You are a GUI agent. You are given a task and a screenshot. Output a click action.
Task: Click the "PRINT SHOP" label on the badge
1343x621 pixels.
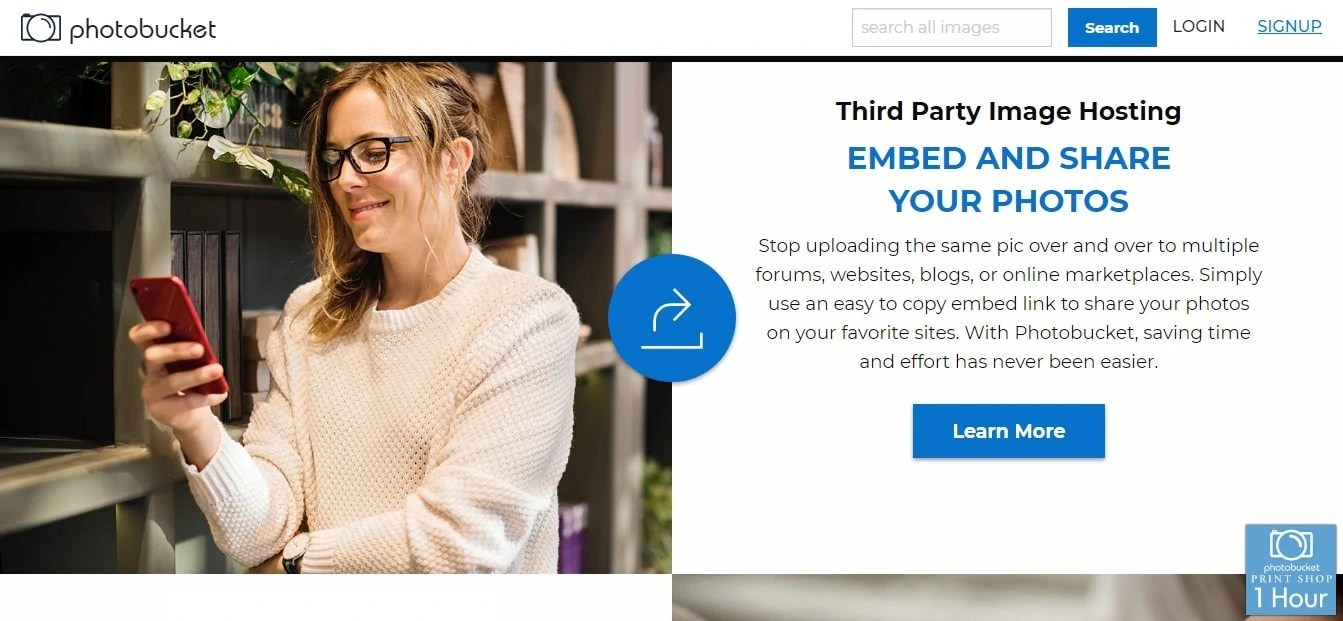[x=1291, y=578]
